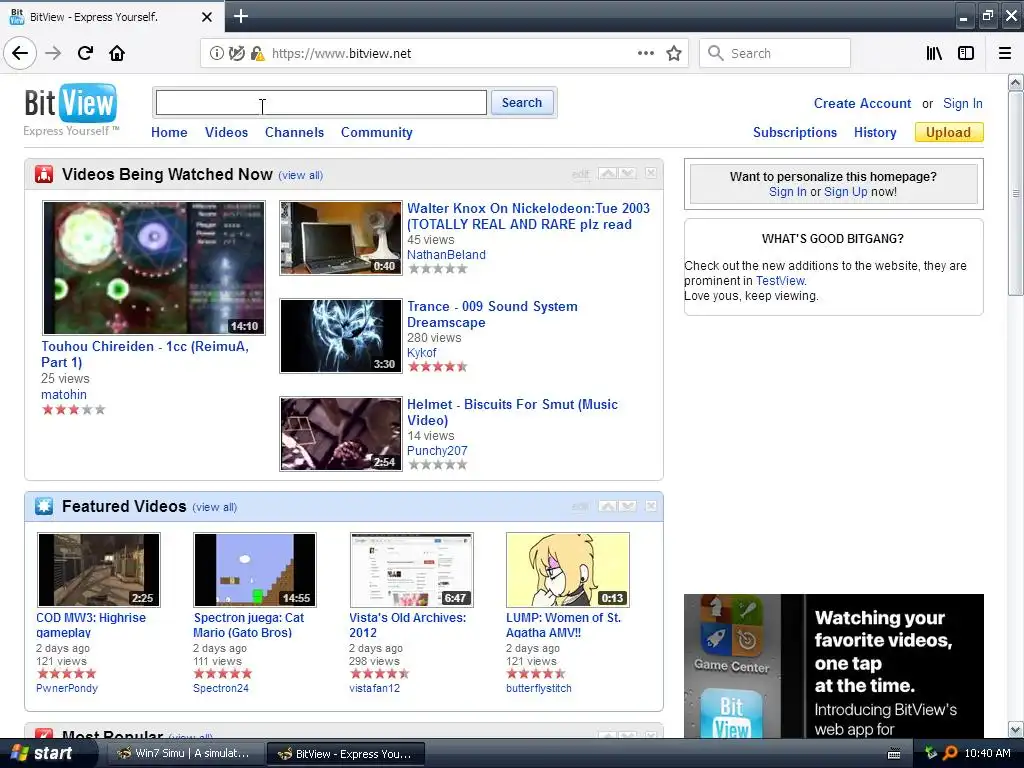Open Walter Knox On Nickelodeon video thumbnail
This screenshot has height=768, width=1024.
pos(340,238)
